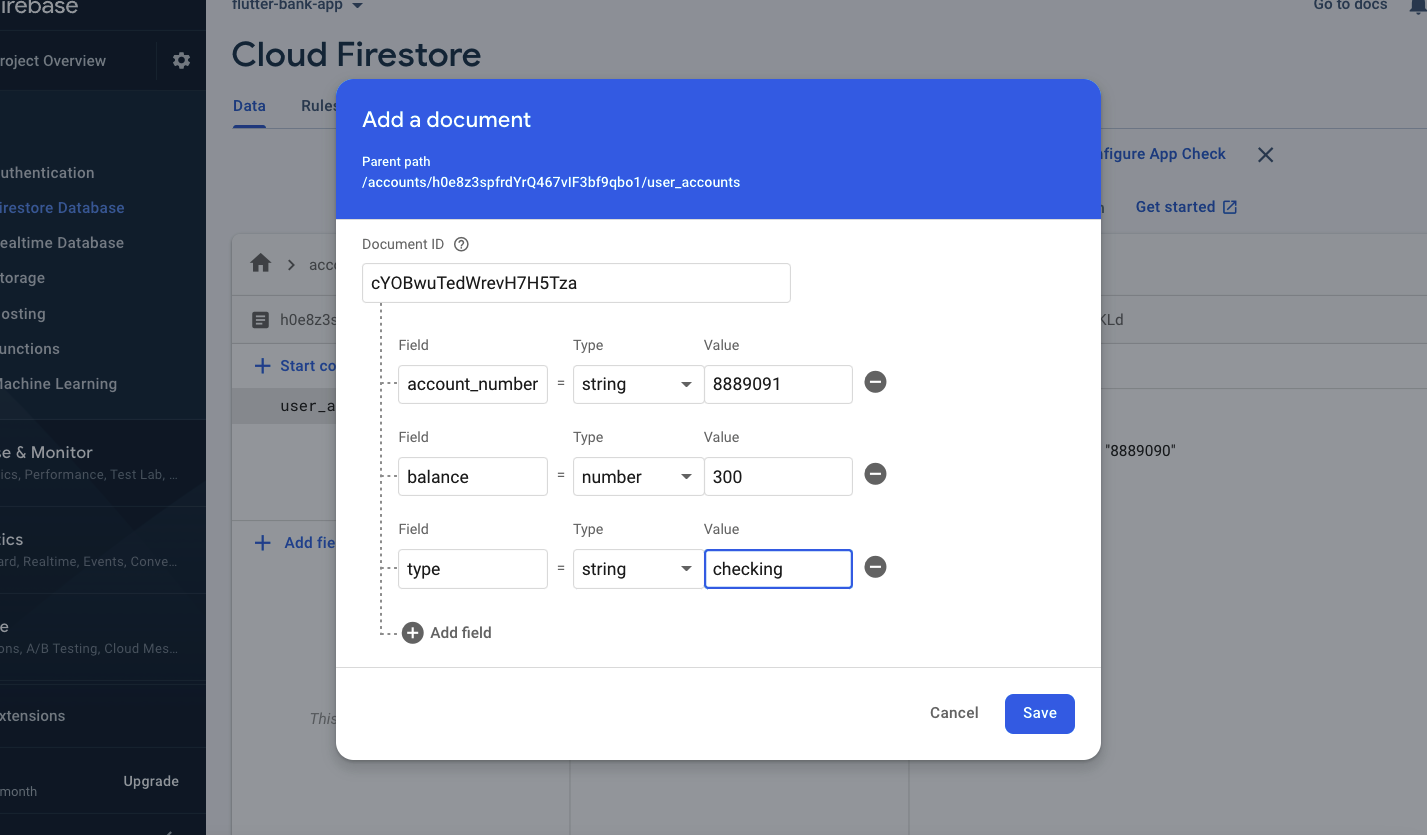Click the Document ID input field
1427x835 pixels.
[576, 283]
